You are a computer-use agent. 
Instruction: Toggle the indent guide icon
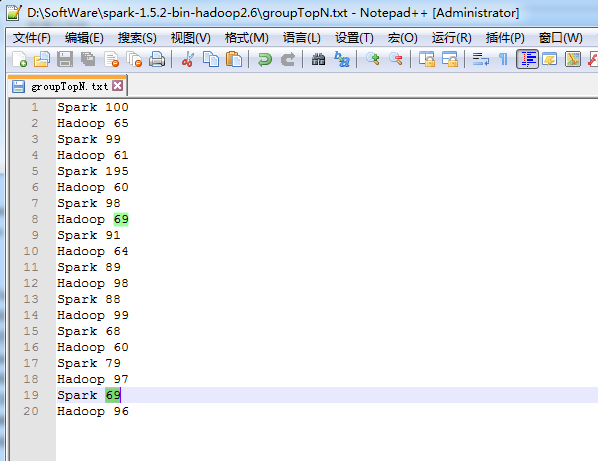coord(527,59)
